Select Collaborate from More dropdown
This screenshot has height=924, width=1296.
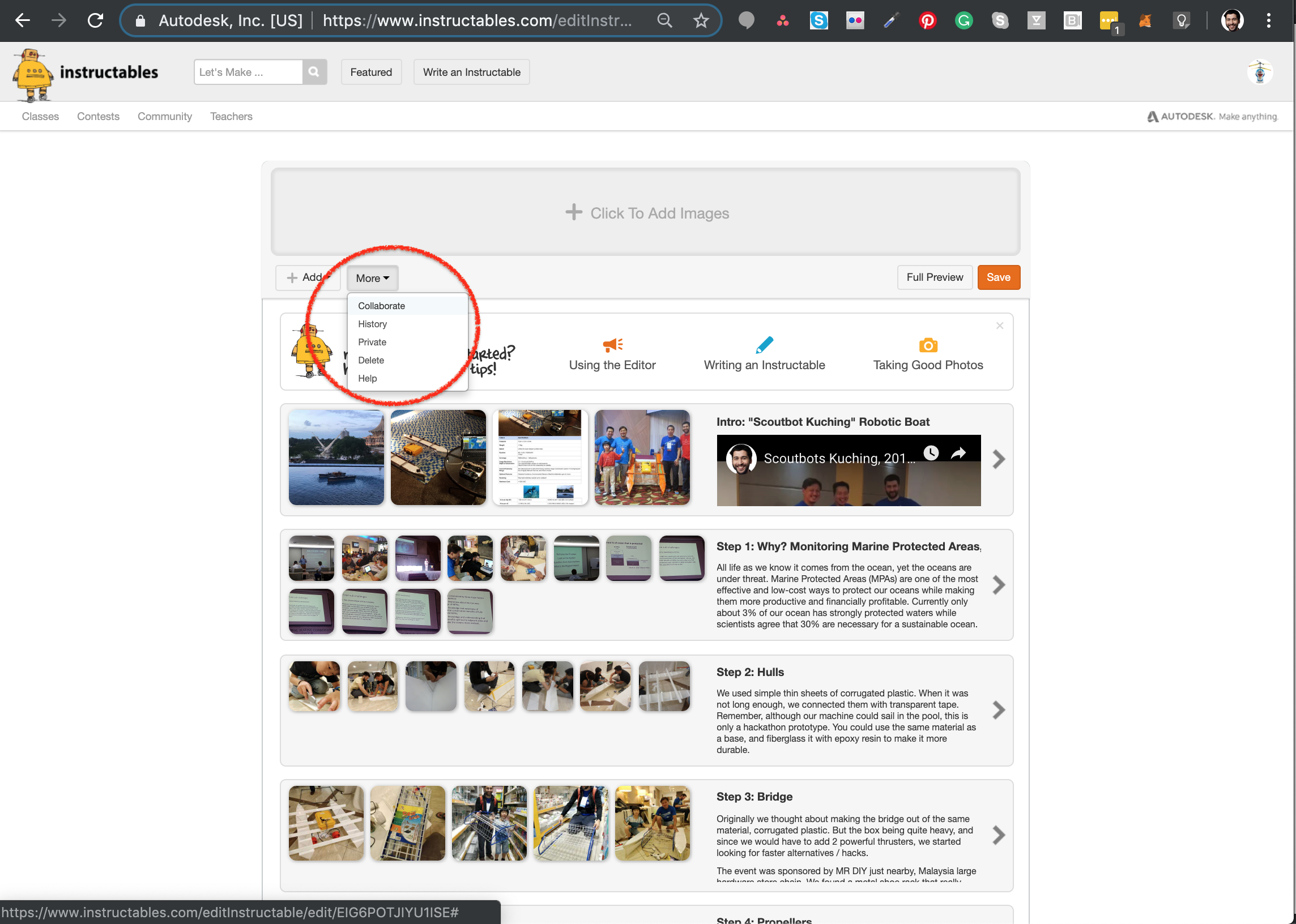[x=381, y=305]
